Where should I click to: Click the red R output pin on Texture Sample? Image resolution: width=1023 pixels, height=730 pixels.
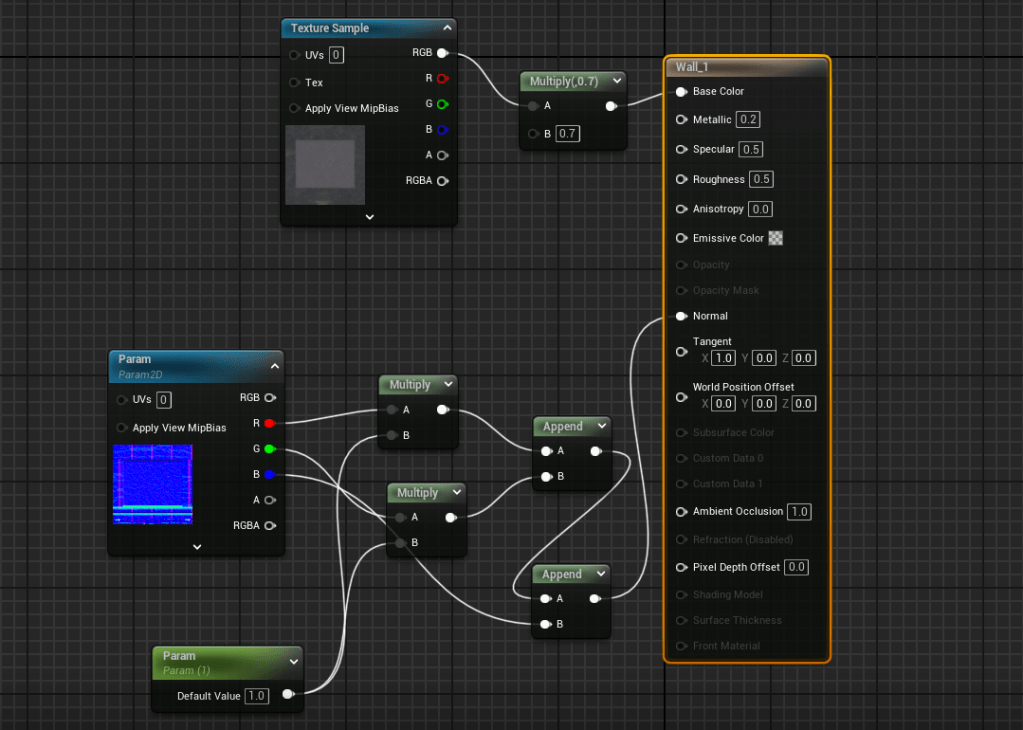[442, 78]
